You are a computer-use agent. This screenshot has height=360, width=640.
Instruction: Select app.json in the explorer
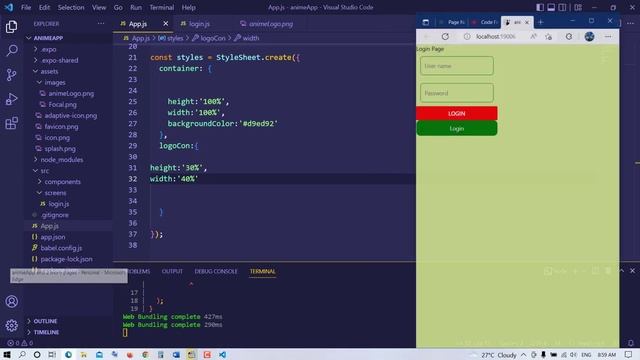(53, 237)
